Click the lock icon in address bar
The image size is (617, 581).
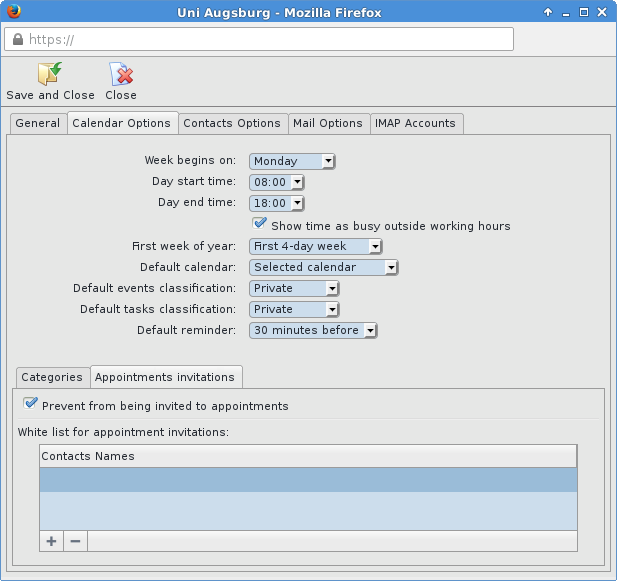tap(16, 40)
